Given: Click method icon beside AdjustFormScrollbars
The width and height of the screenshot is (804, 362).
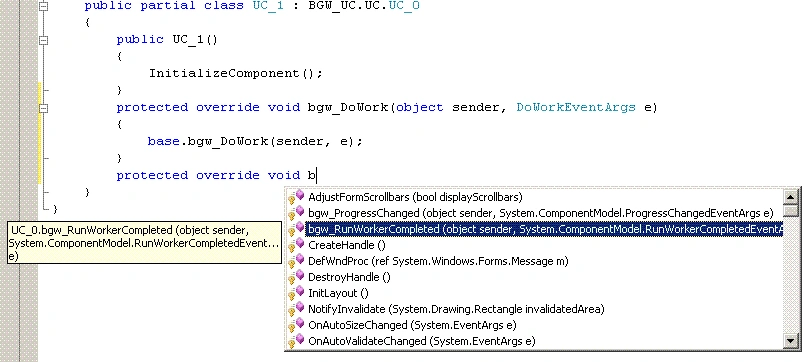Looking at the screenshot, I should (x=296, y=197).
